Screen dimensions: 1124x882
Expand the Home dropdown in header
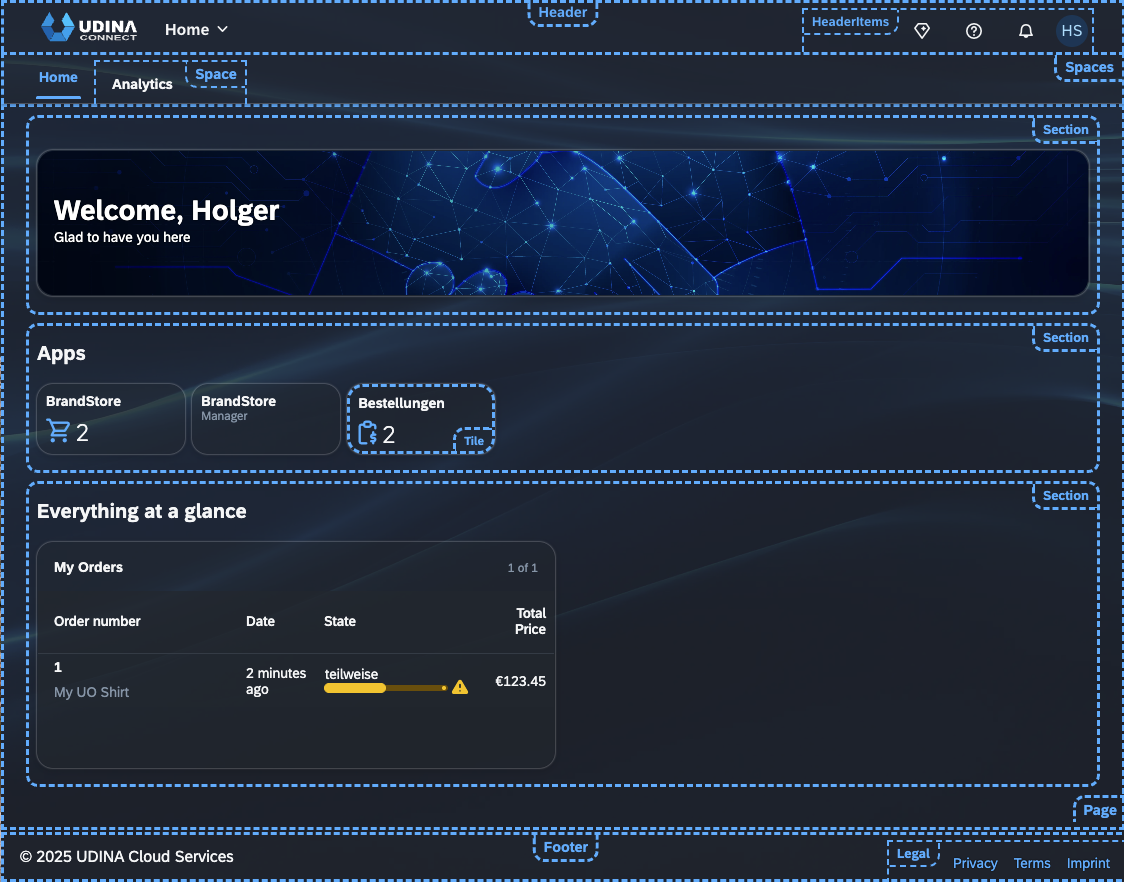(x=197, y=30)
